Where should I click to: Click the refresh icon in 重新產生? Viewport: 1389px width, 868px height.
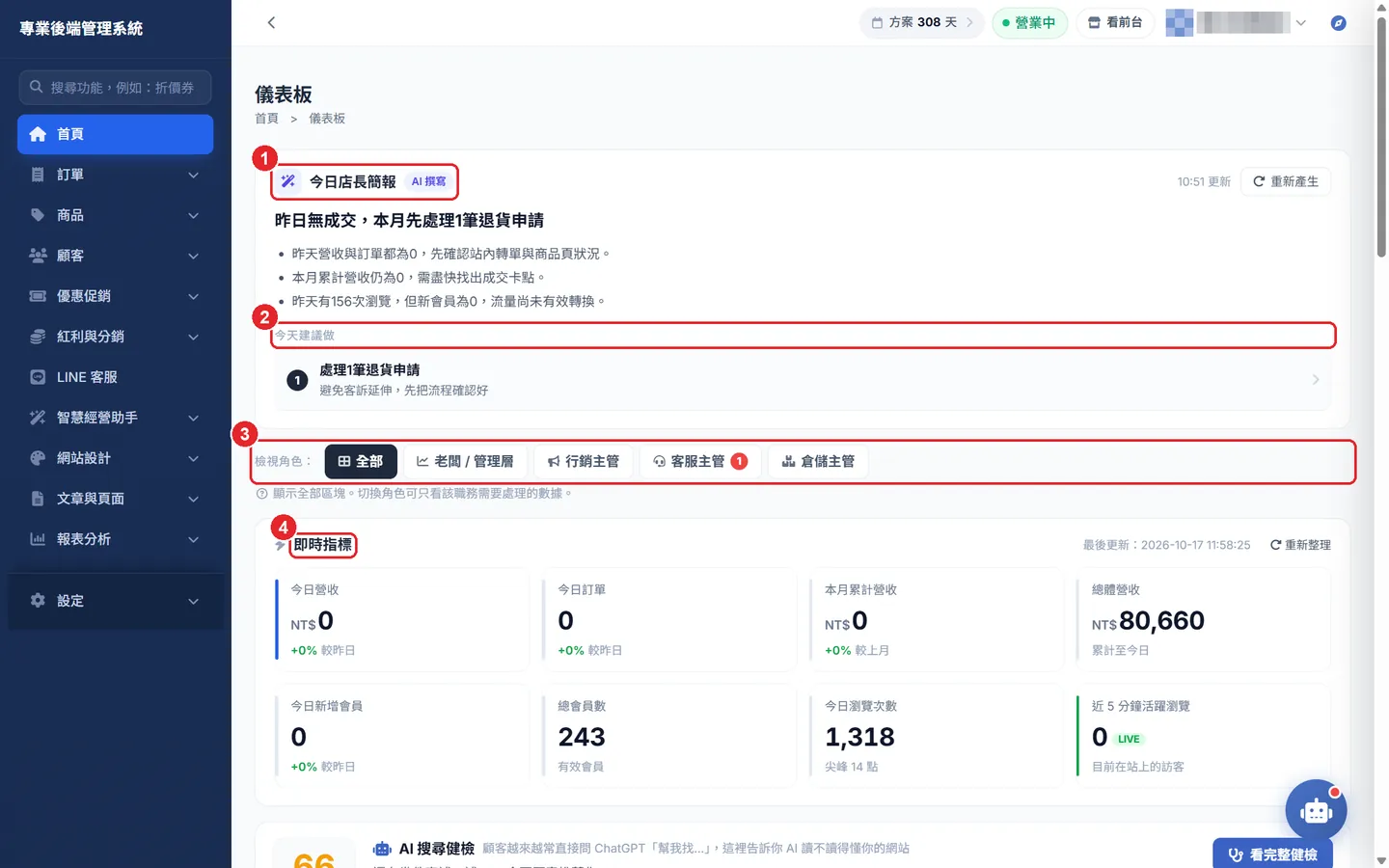[1259, 181]
